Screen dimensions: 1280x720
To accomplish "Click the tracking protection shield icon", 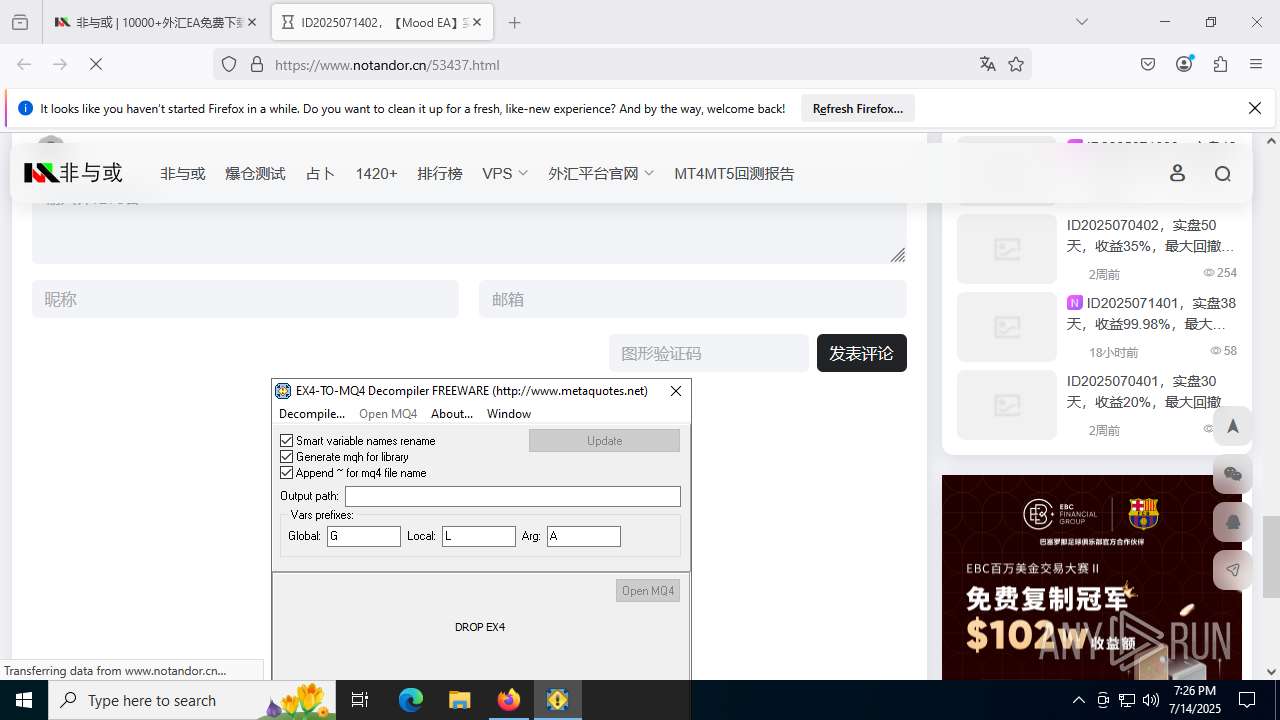I will (x=229, y=64).
